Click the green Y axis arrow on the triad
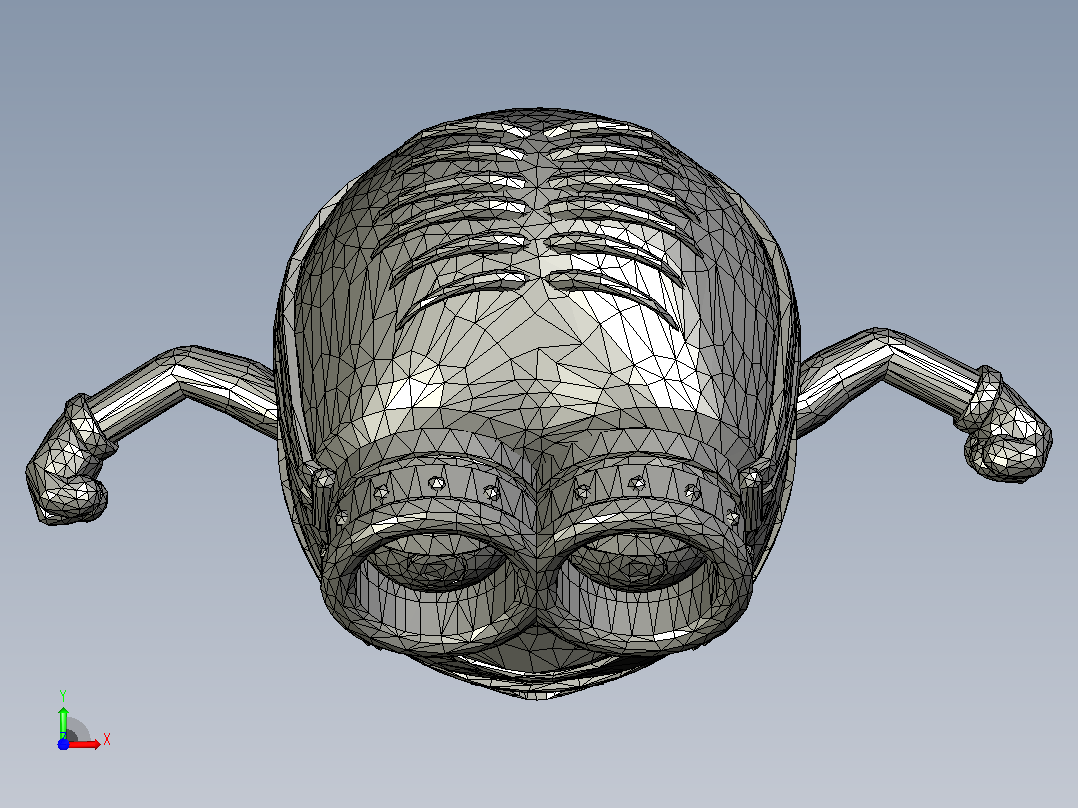 [63, 722]
